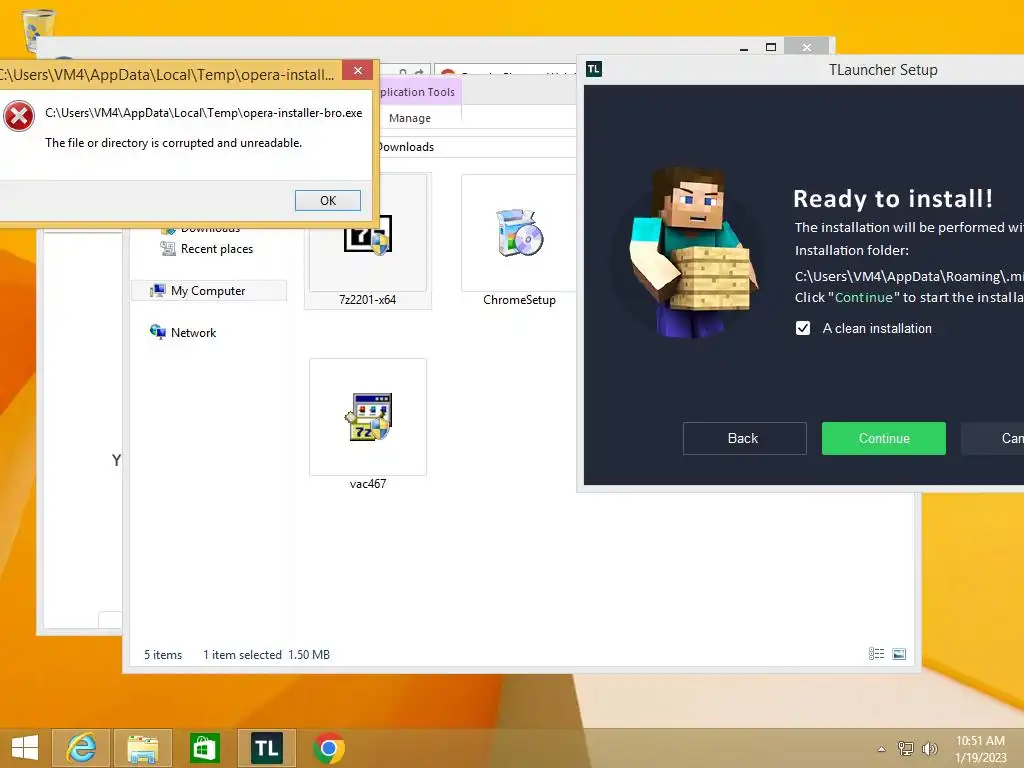
Task: Close the opera-installer error dialog
Action: point(357,71)
